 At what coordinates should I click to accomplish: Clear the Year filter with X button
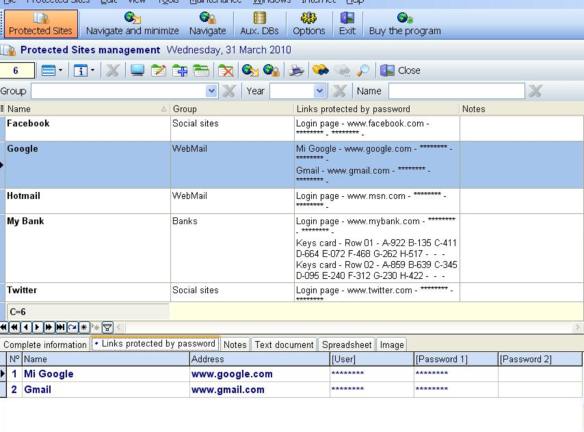[339, 91]
